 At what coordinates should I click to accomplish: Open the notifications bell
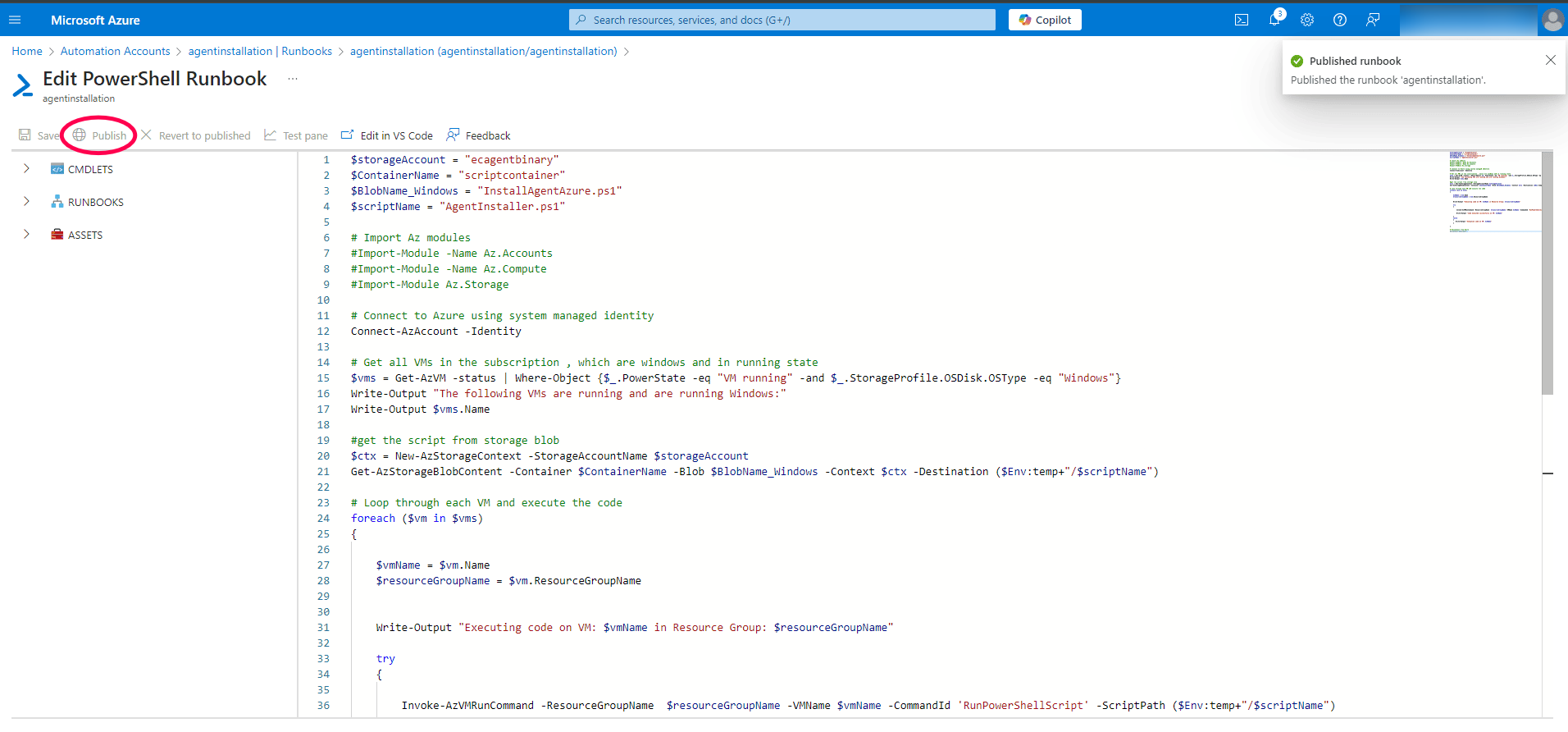(x=1274, y=20)
